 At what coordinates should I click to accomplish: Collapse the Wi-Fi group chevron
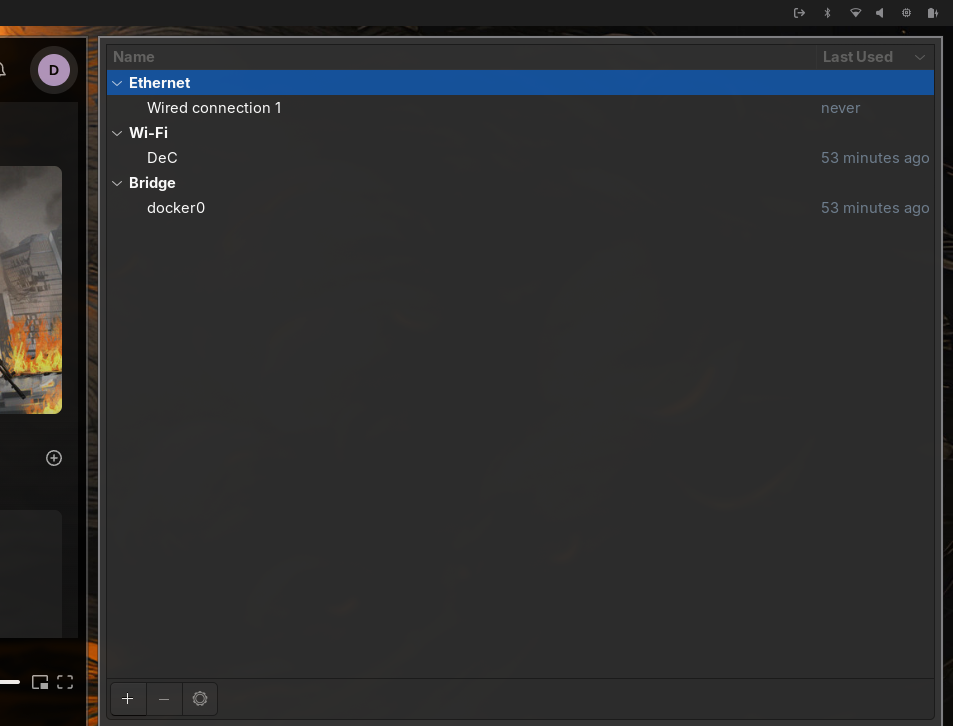tap(117, 133)
